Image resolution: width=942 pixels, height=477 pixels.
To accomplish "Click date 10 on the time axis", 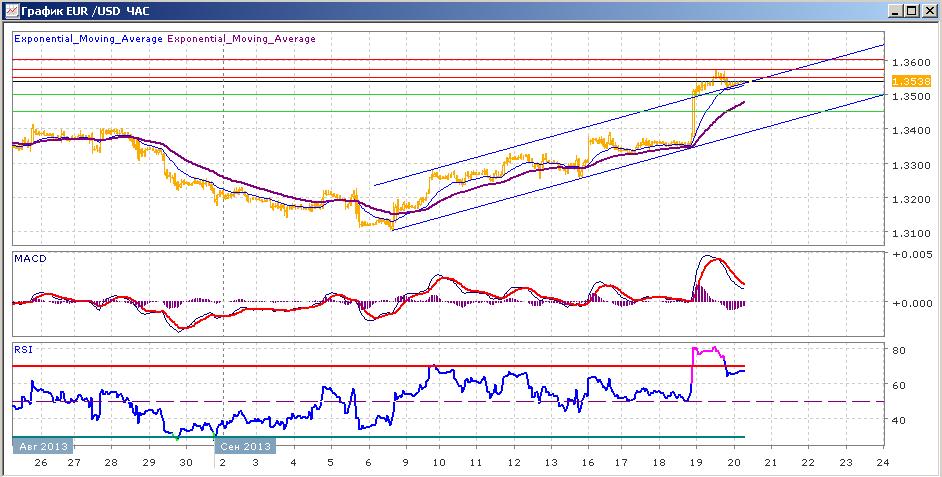I will point(439,463).
